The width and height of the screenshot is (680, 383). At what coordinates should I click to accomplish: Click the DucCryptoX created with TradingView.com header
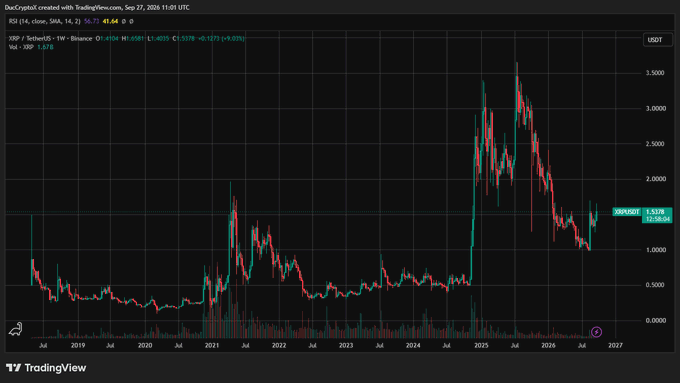click(x=97, y=7)
